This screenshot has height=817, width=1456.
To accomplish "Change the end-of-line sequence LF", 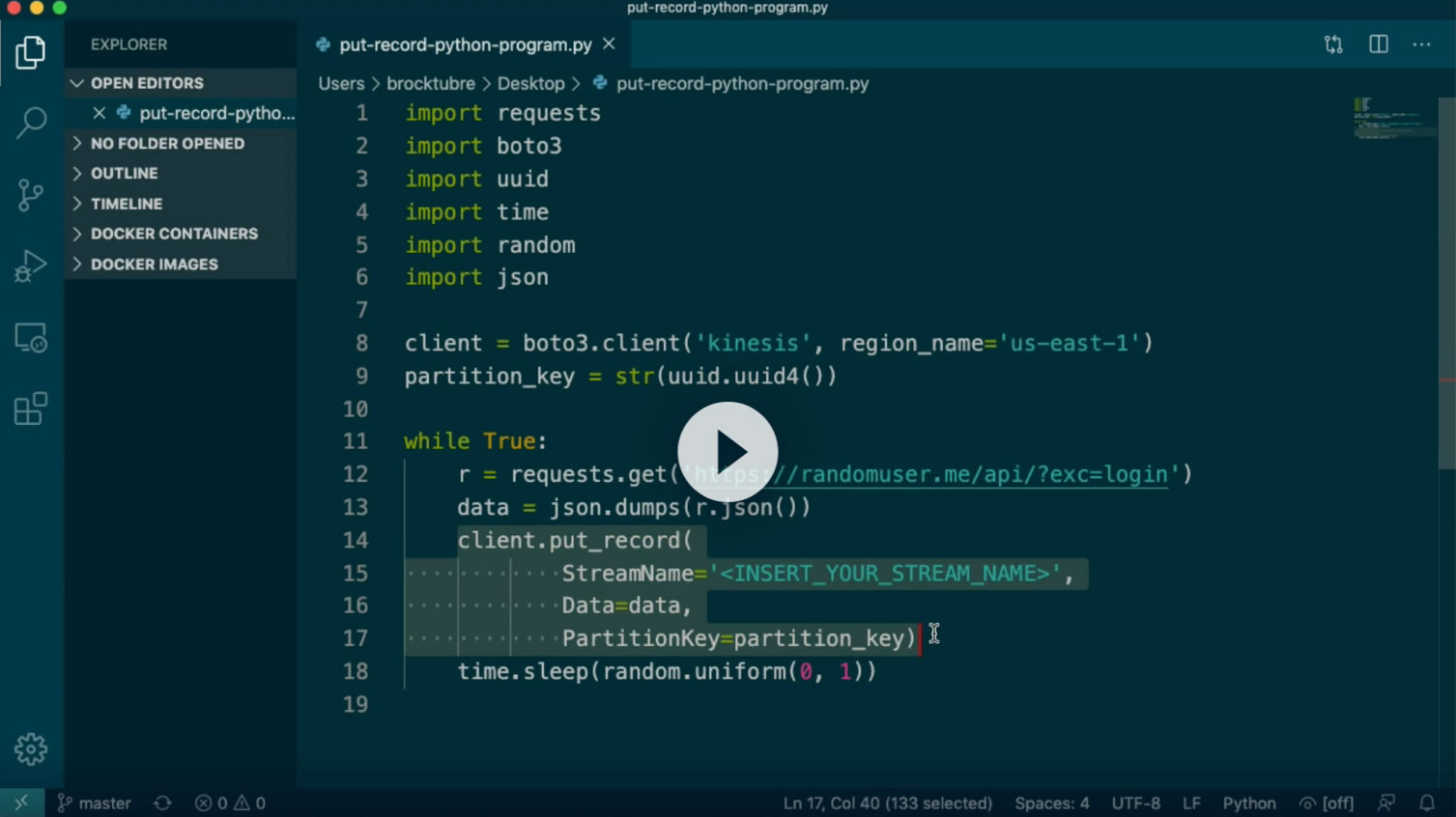I will 1191,803.
